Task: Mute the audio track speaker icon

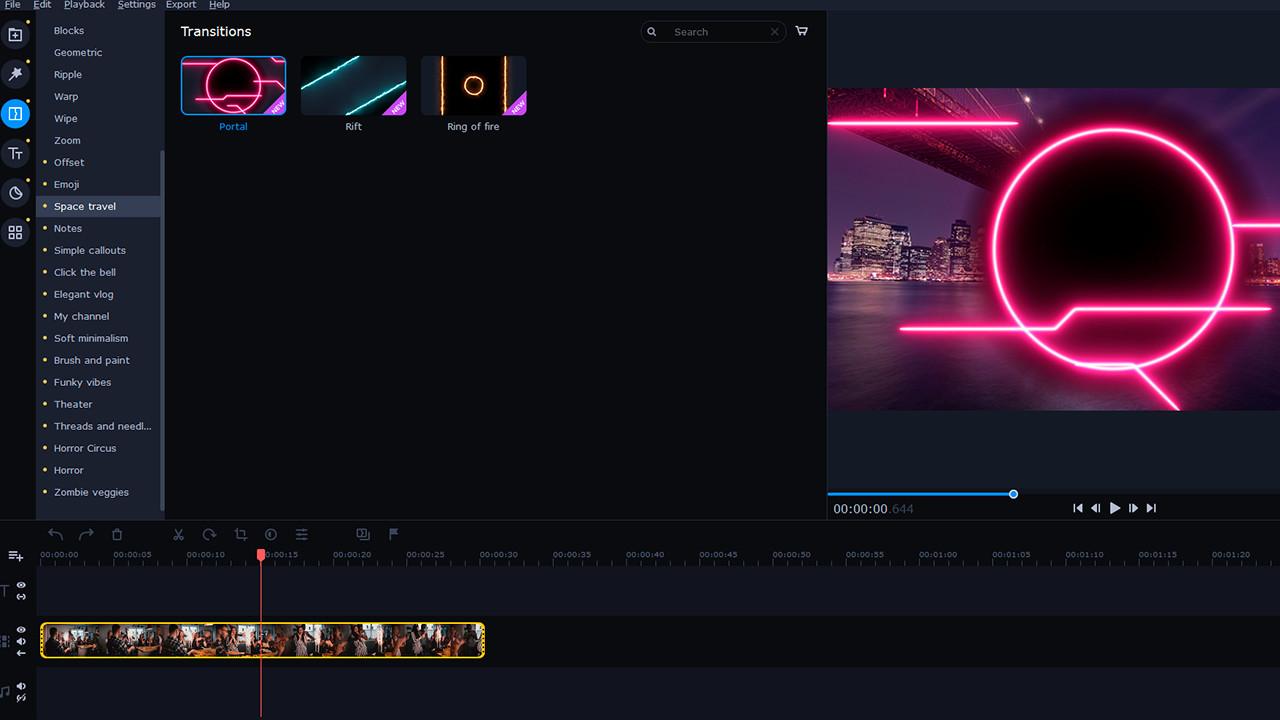Action: click(x=20, y=687)
